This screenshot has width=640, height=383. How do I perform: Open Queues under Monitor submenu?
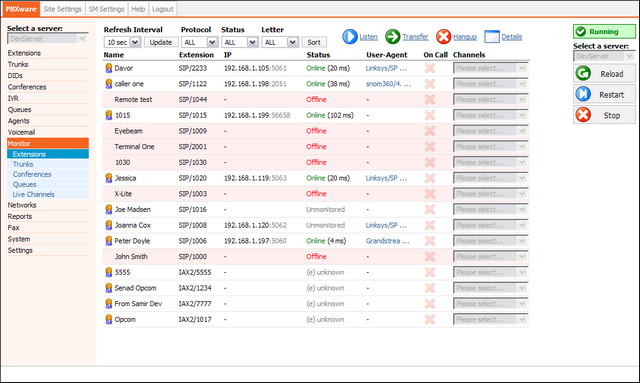click(24, 184)
